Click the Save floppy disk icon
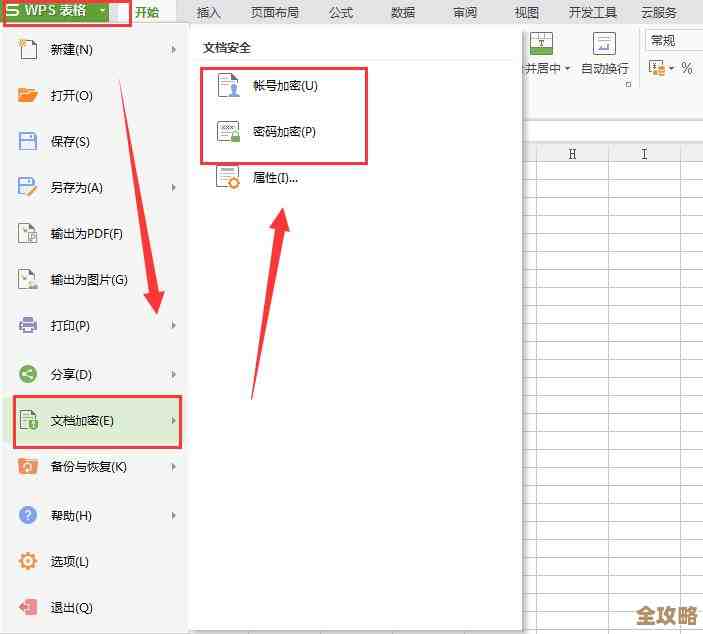The height and width of the screenshot is (634, 703). pyautogui.click(x=28, y=141)
